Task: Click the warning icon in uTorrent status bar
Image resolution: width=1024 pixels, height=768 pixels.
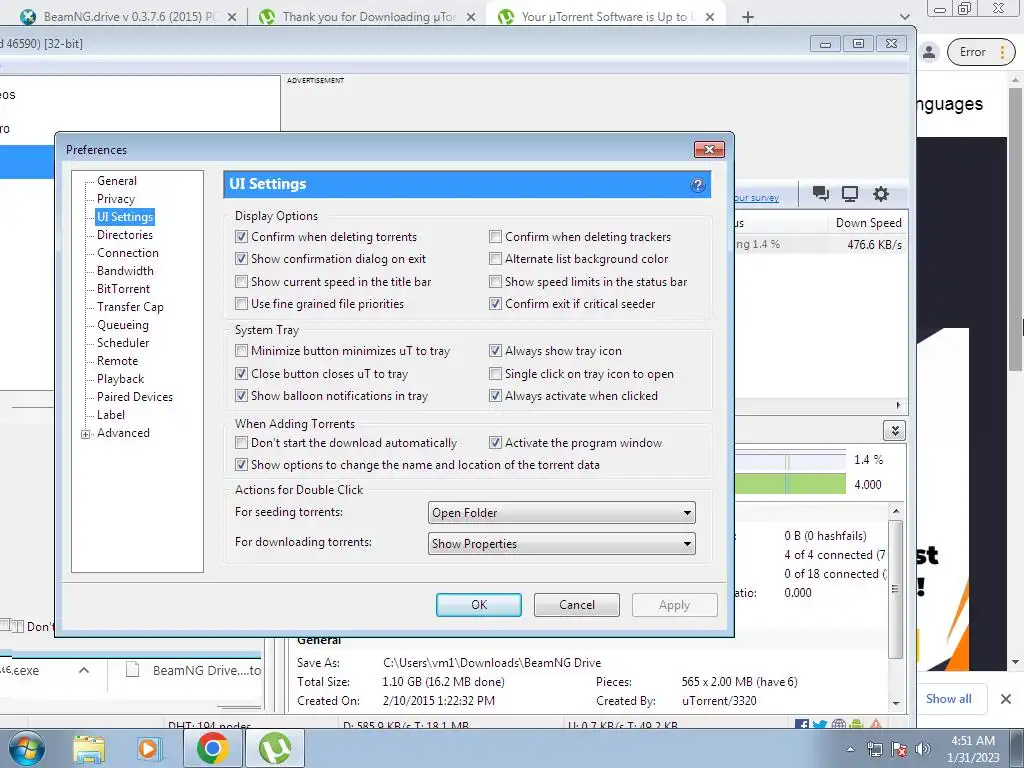Action: click(876, 724)
